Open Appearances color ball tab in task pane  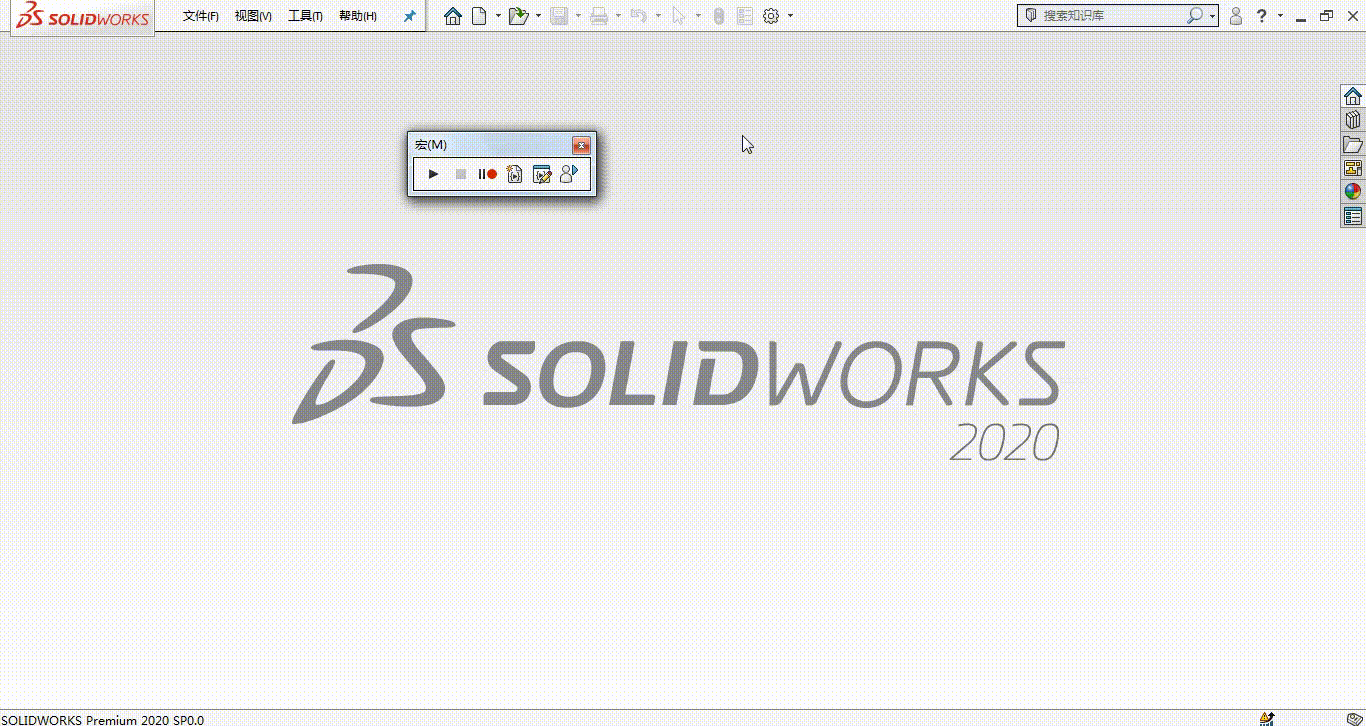tap(1353, 192)
